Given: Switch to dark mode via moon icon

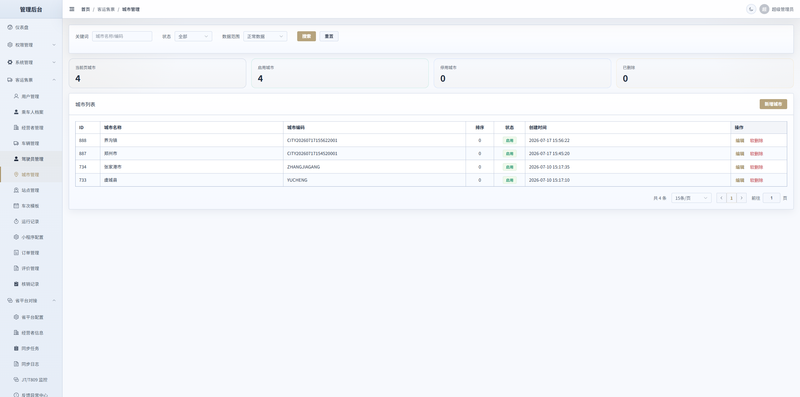Looking at the screenshot, I should [751, 9].
